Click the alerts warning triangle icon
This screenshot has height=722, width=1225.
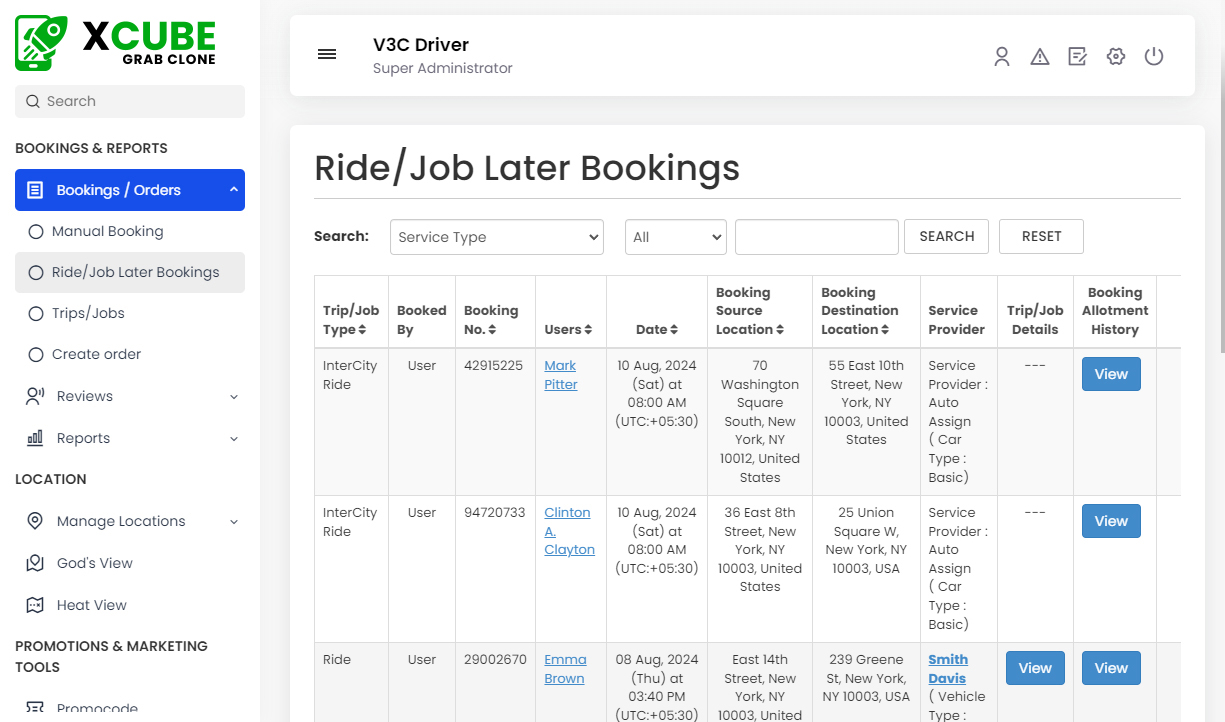pos(1040,56)
